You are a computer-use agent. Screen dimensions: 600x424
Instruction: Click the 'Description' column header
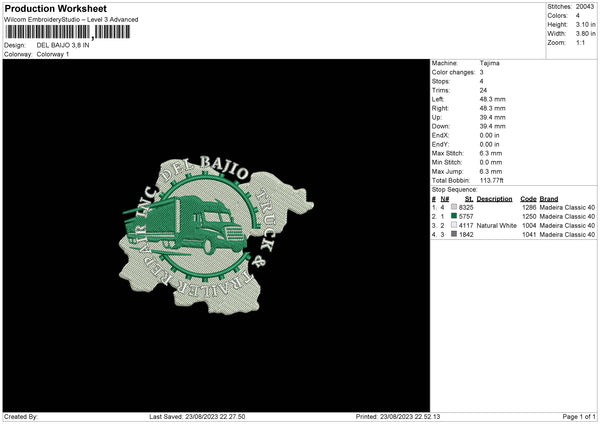[x=494, y=199]
